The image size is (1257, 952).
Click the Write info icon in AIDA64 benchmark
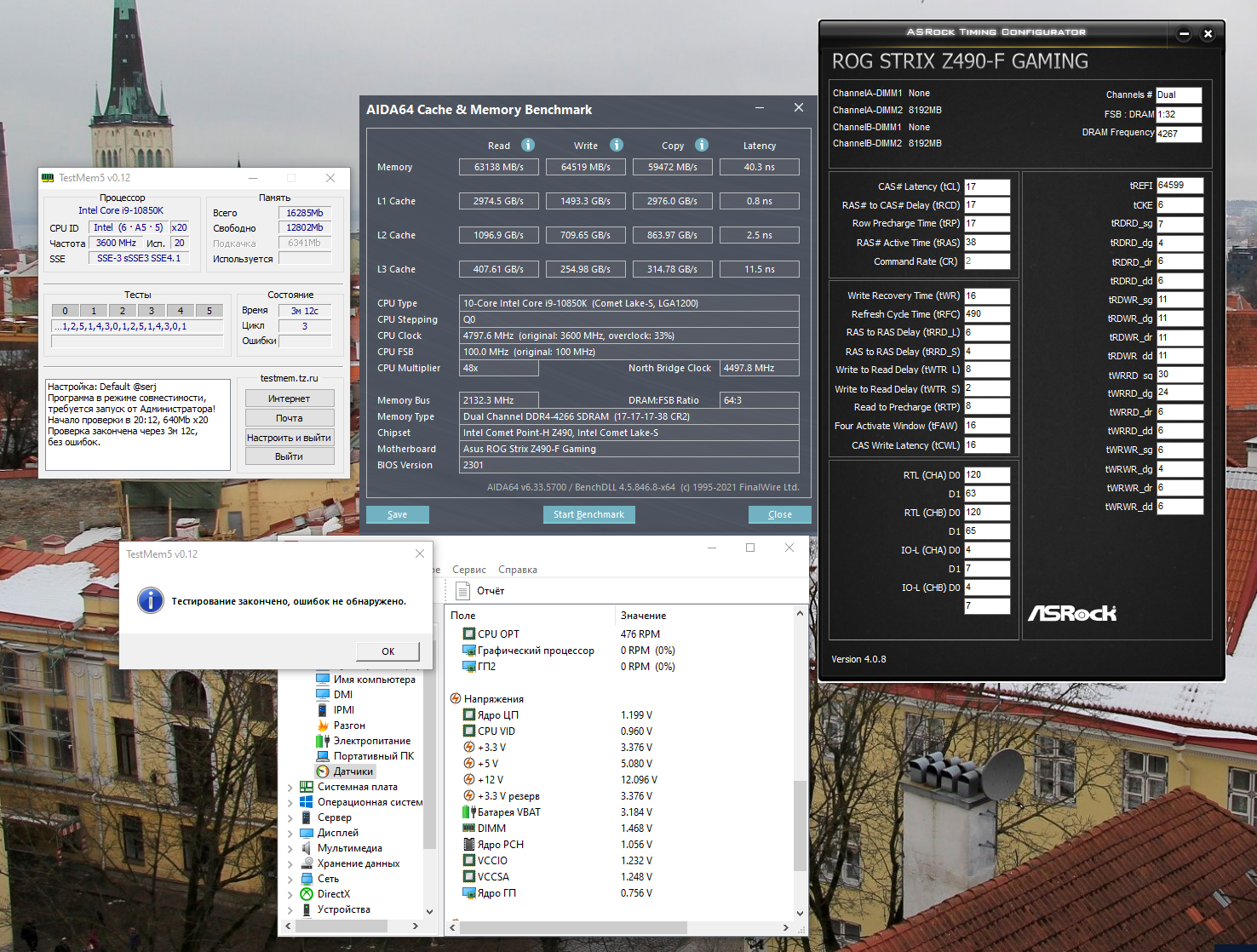coord(617,145)
